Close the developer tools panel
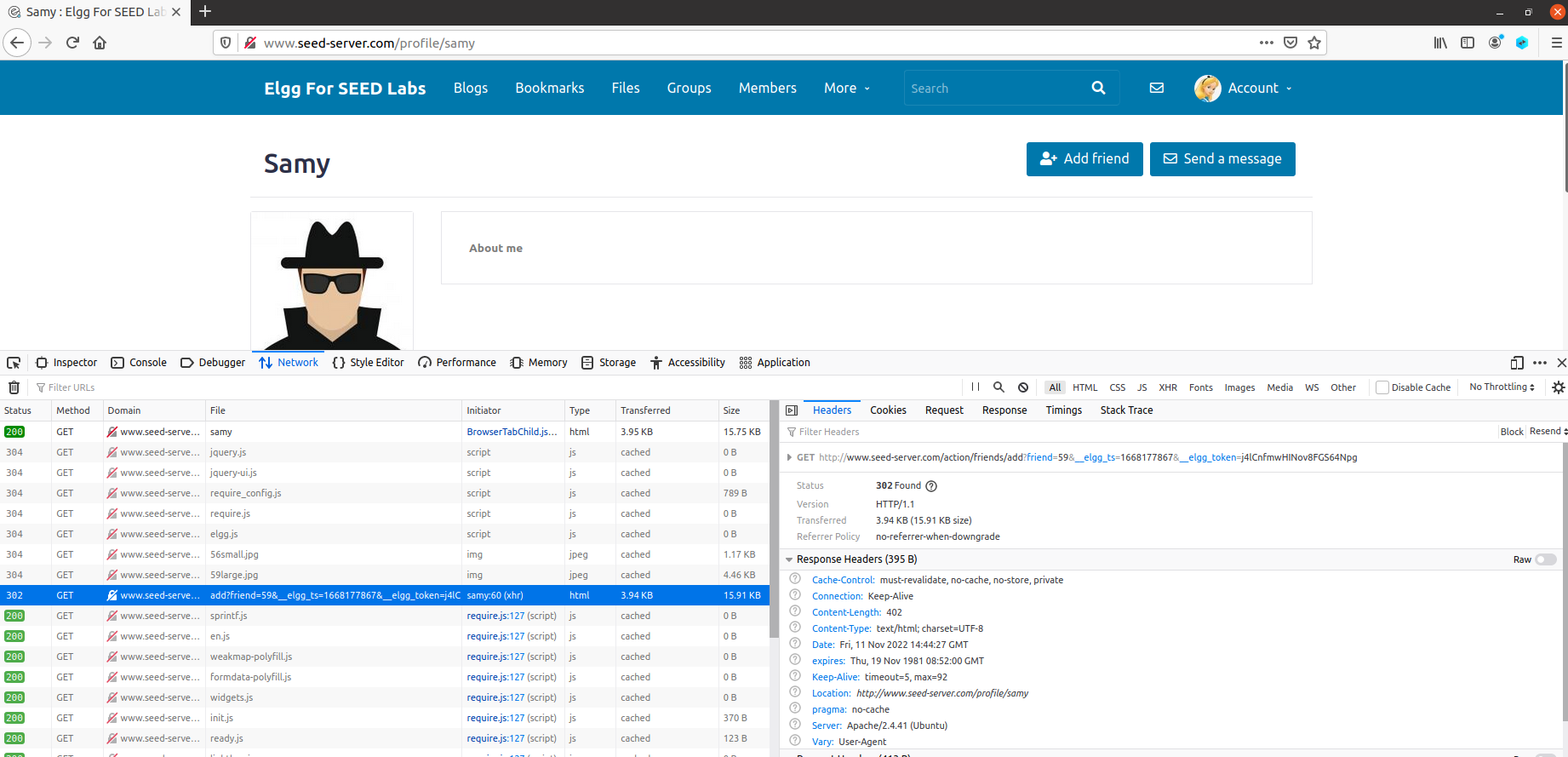1568x757 pixels. coord(1561,363)
